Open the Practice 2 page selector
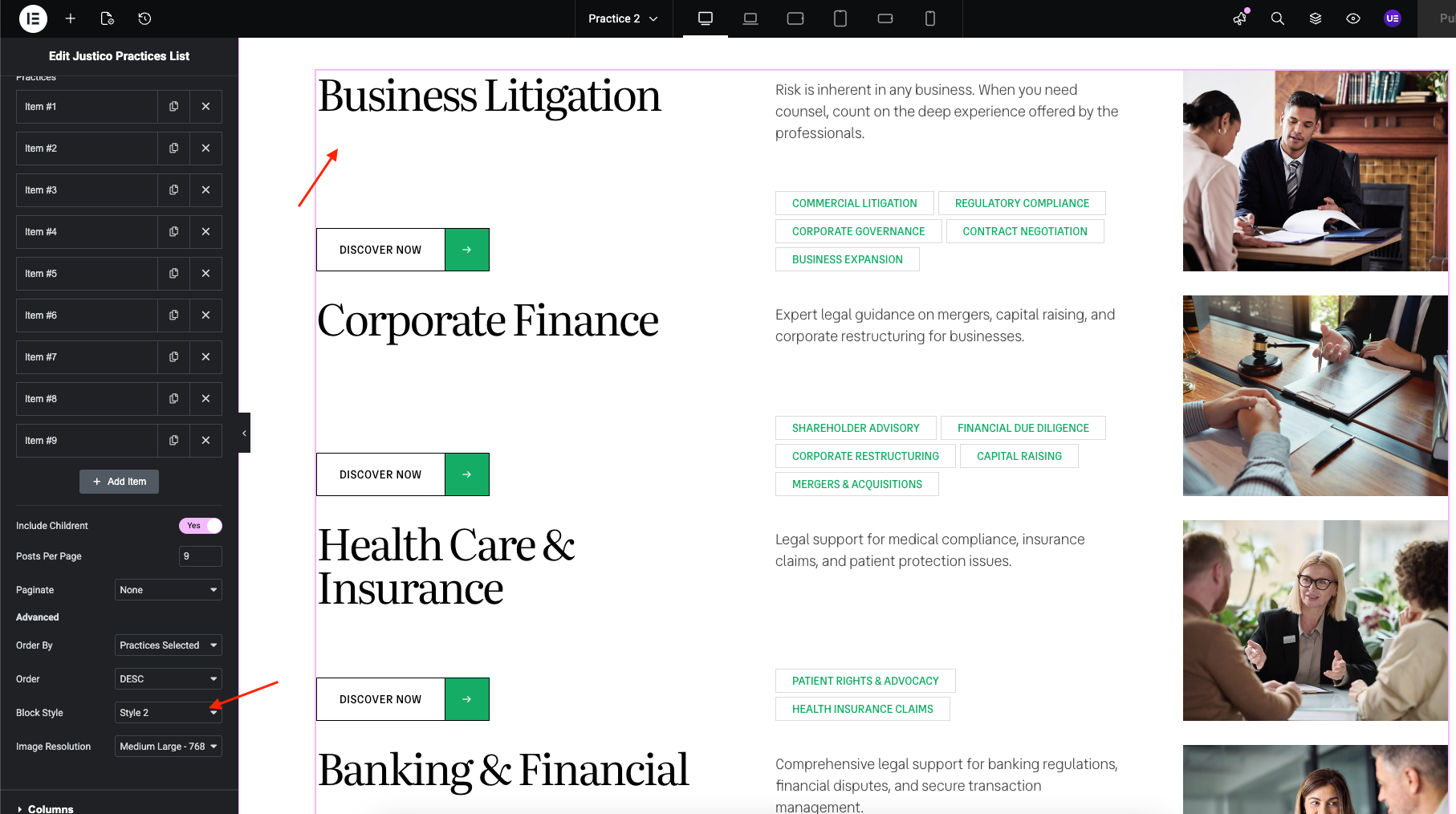Screen dimensions: 1456x814 coord(623,18)
